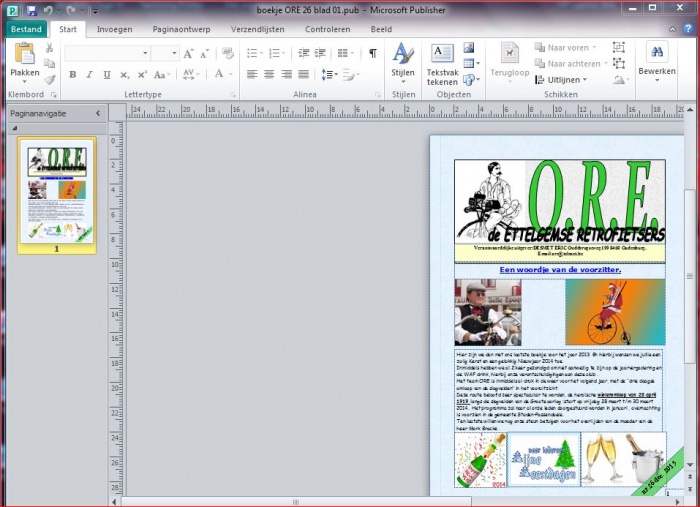Select page 1 thumbnail in navigation
Image resolution: width=700 pixels, height=507 pixels.
[57, 196]
